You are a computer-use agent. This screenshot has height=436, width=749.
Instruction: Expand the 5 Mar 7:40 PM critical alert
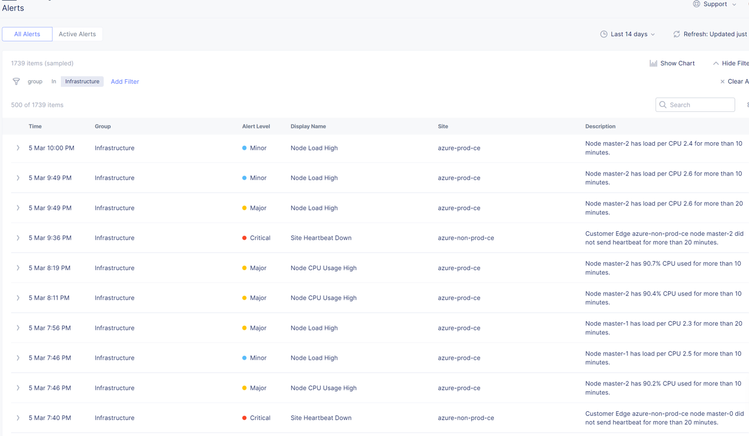18,418
